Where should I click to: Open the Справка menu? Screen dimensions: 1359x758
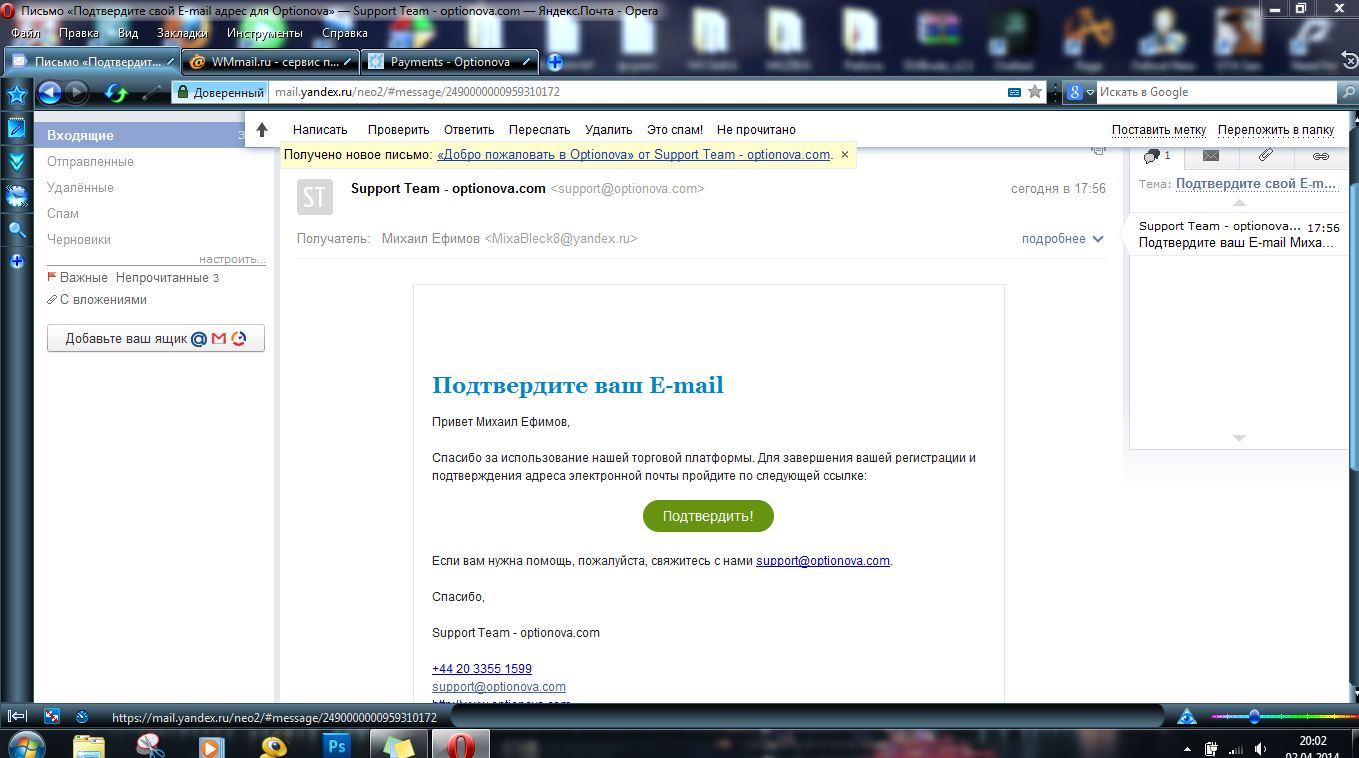[x=345, y=33]
